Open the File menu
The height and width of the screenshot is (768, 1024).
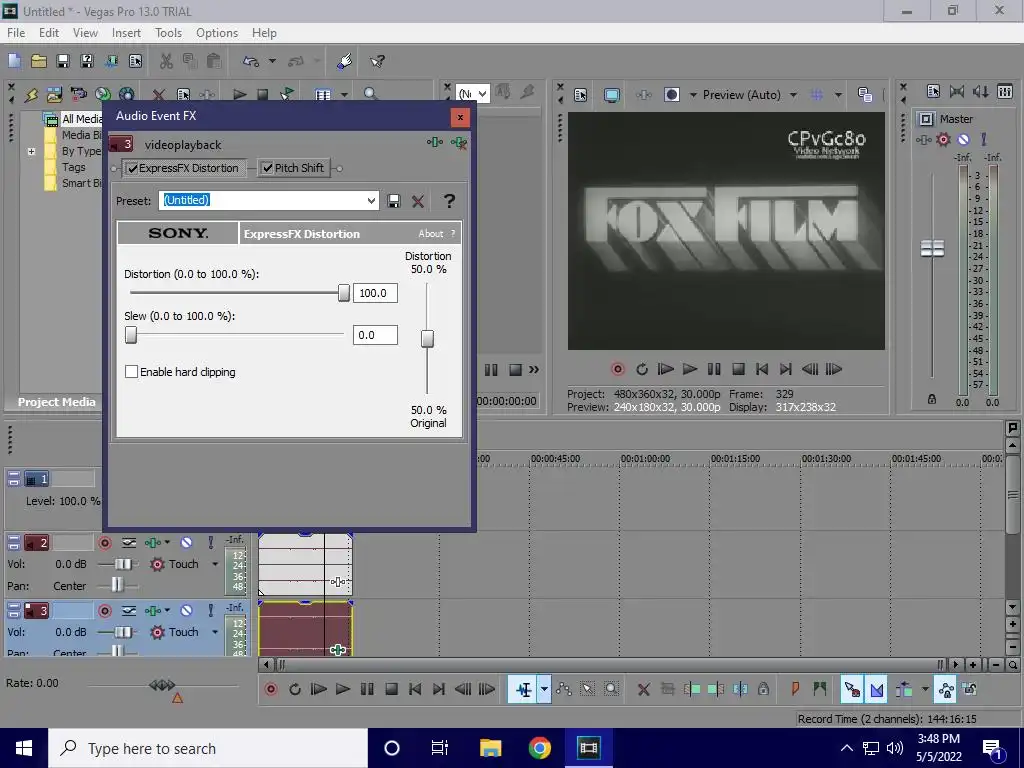coord(16,33)
